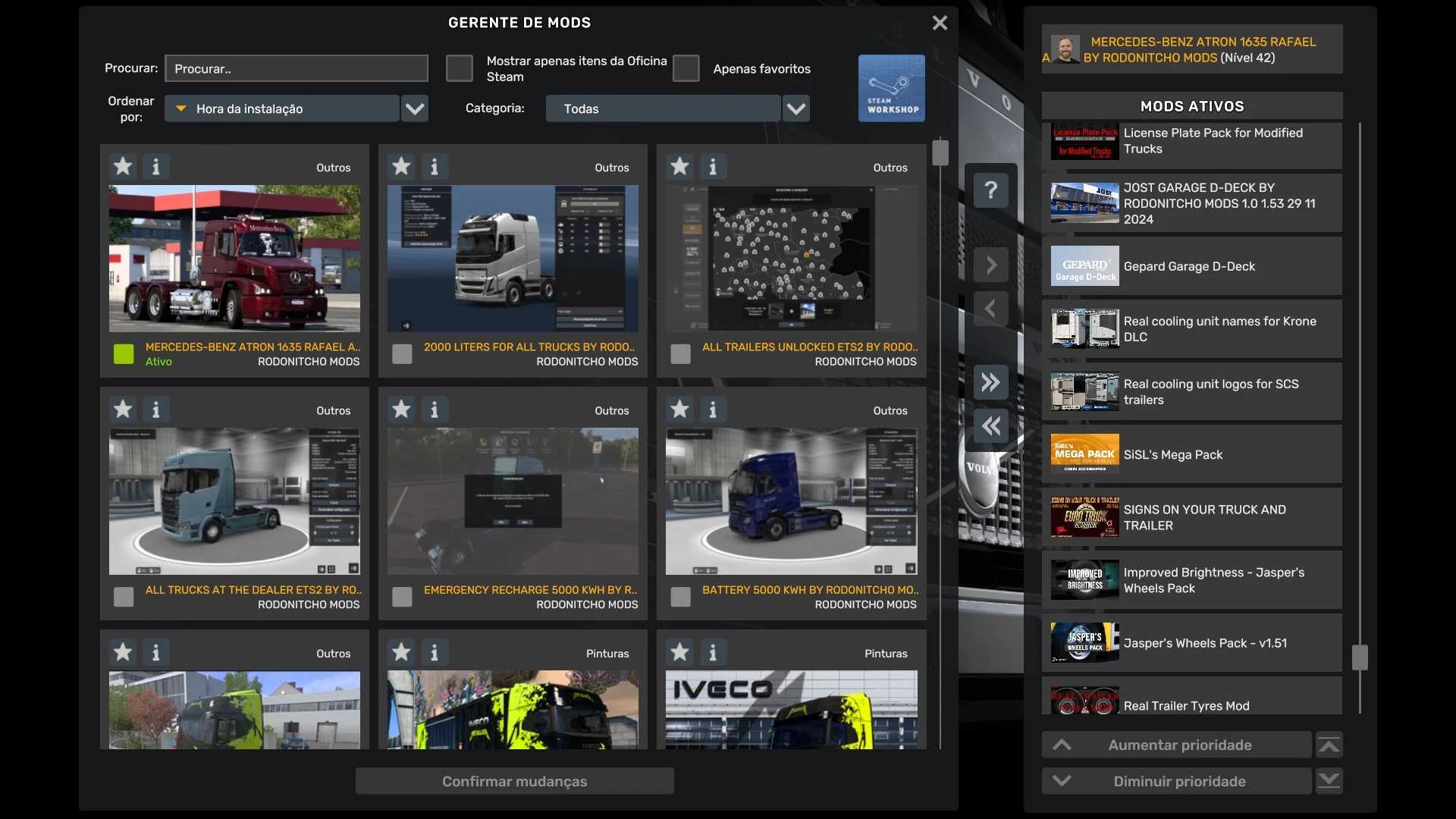Deactivate all mods with double left arrow
This screenshot has width=1456, height=819.
(990, 426)
